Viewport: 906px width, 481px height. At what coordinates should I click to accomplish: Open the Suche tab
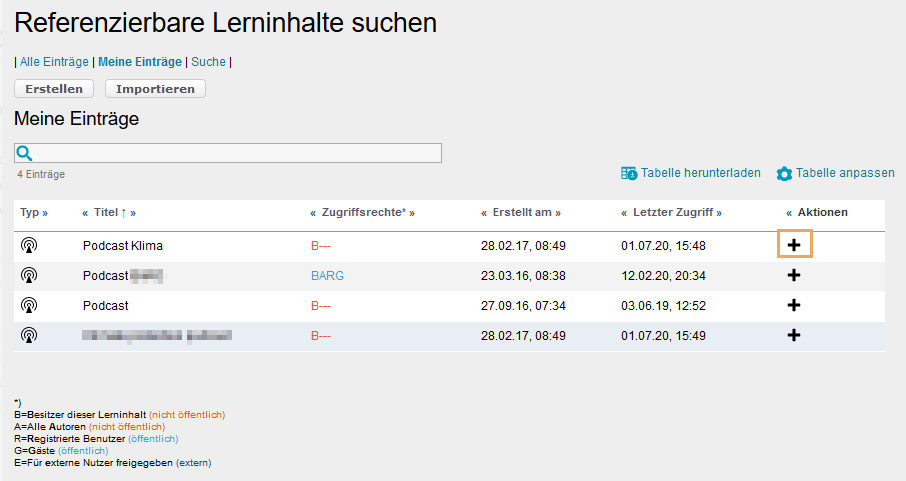click(208, 62)
